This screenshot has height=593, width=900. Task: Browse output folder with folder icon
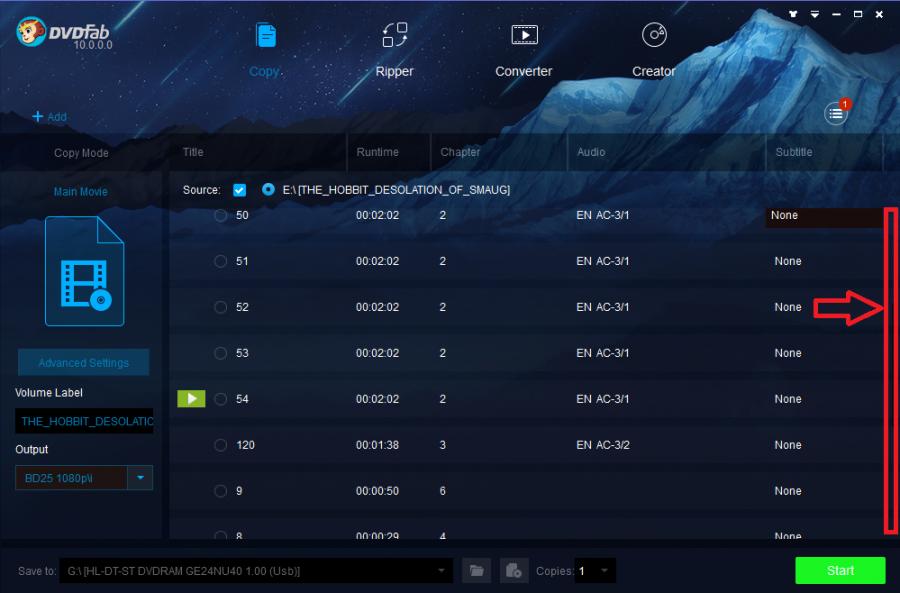coord(476,571)
